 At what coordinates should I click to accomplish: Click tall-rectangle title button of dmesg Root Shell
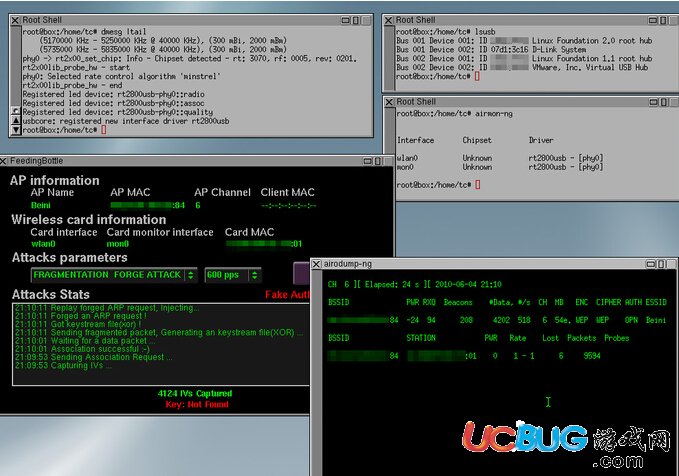tap(356, 20)
